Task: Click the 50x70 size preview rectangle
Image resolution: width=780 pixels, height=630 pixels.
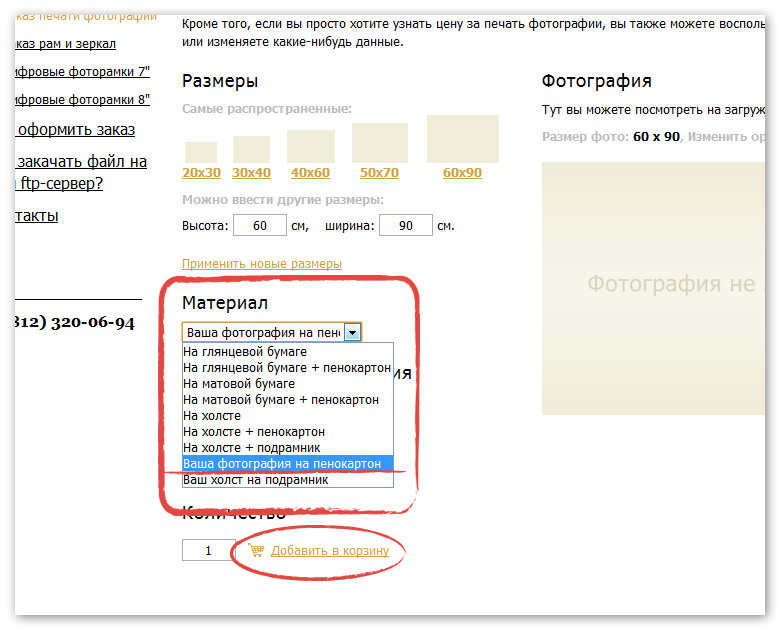Action: tap(380, 143)
